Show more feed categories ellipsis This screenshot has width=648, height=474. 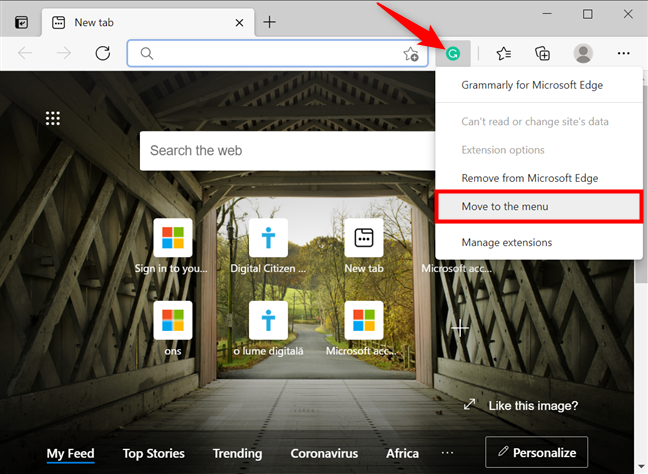447,453
